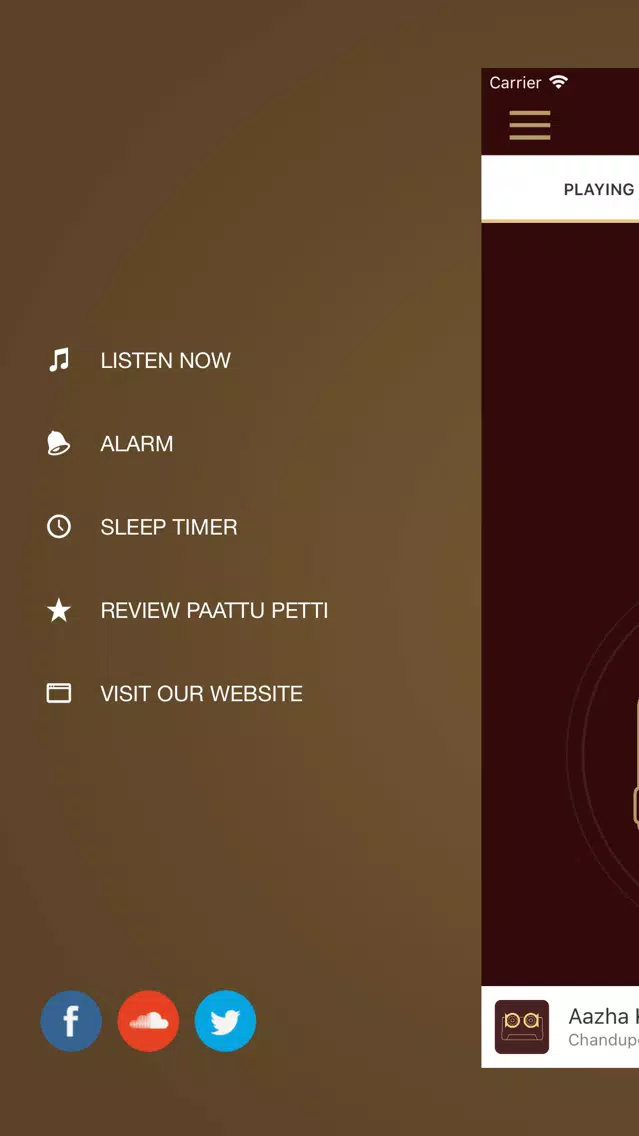
Task: Tap the cassette album art thumbnail
Action: (522, 1027)
